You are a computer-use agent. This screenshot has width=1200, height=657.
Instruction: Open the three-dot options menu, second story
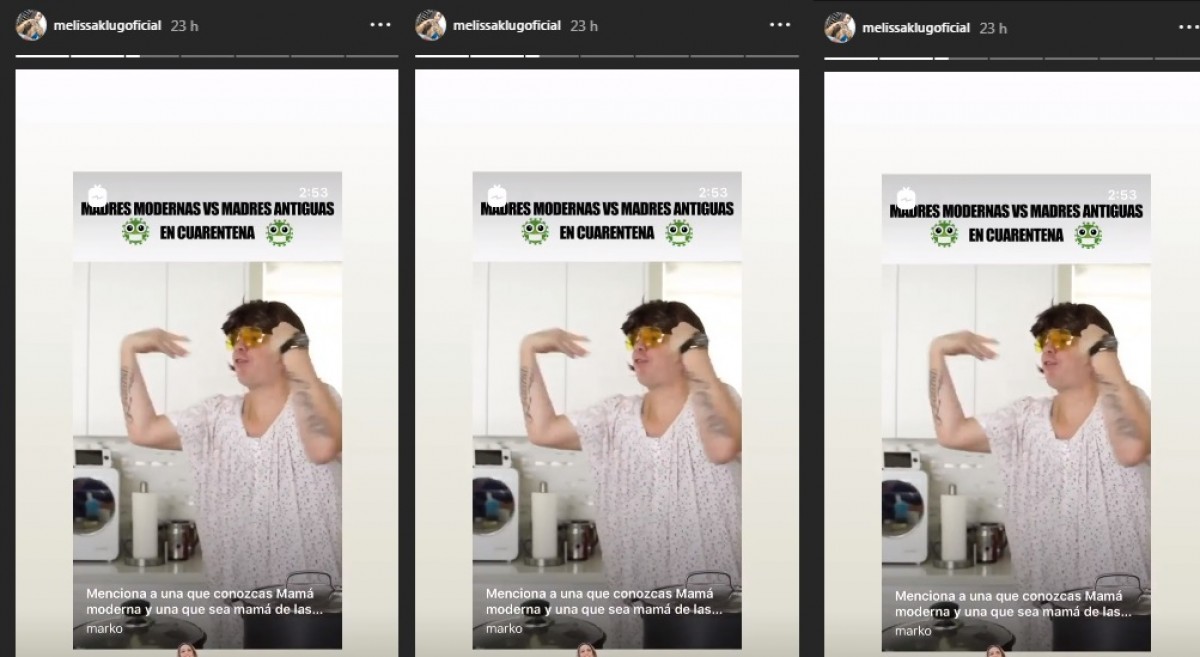pos(780,25)
